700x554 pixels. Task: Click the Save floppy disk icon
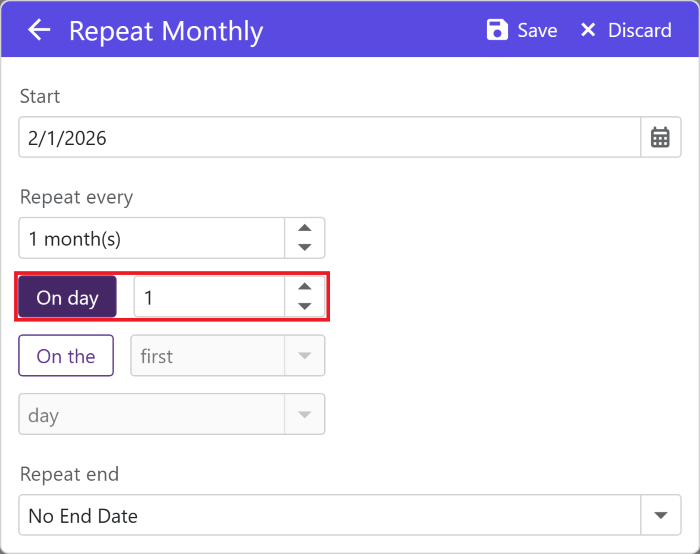point(497,30)
